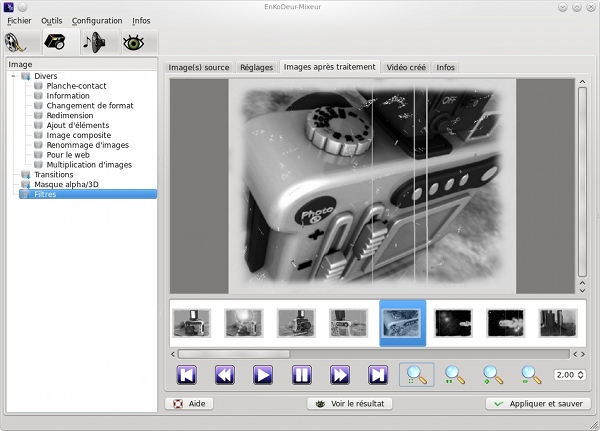This screenshot has height=431, width=600.
Task: Open the eye preview section
Action: (134, 42)
